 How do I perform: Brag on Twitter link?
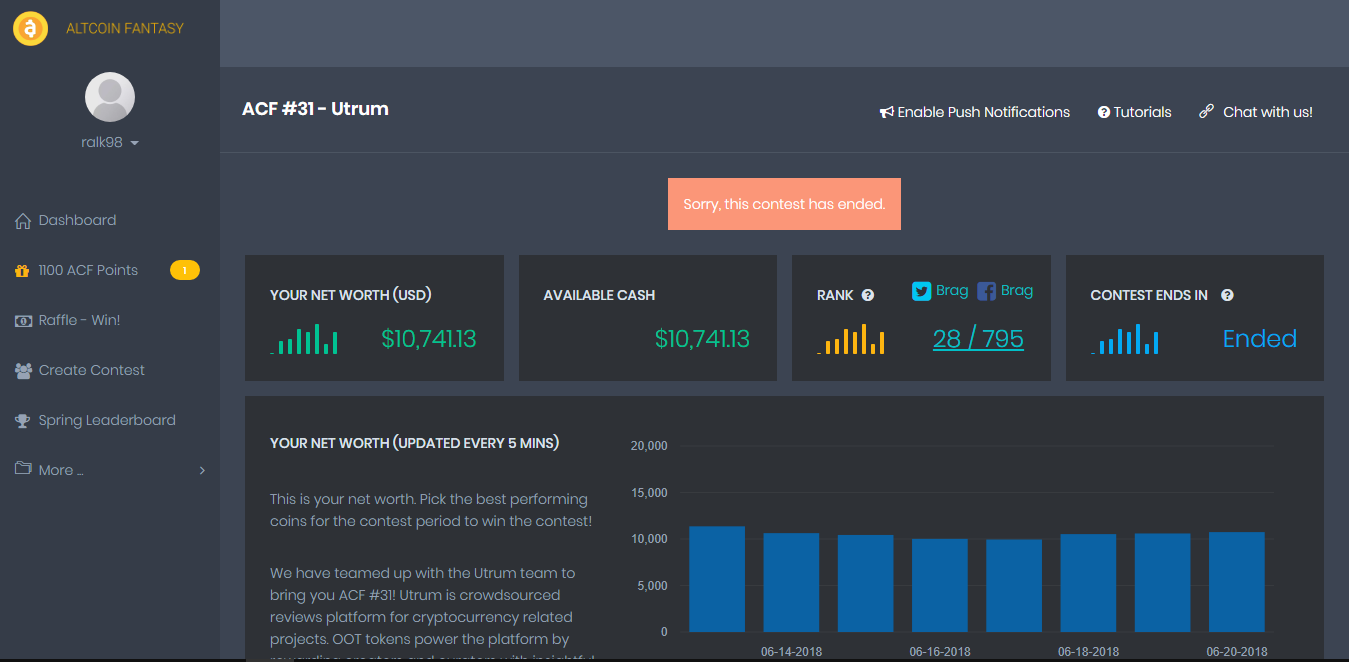coord(952,290)
